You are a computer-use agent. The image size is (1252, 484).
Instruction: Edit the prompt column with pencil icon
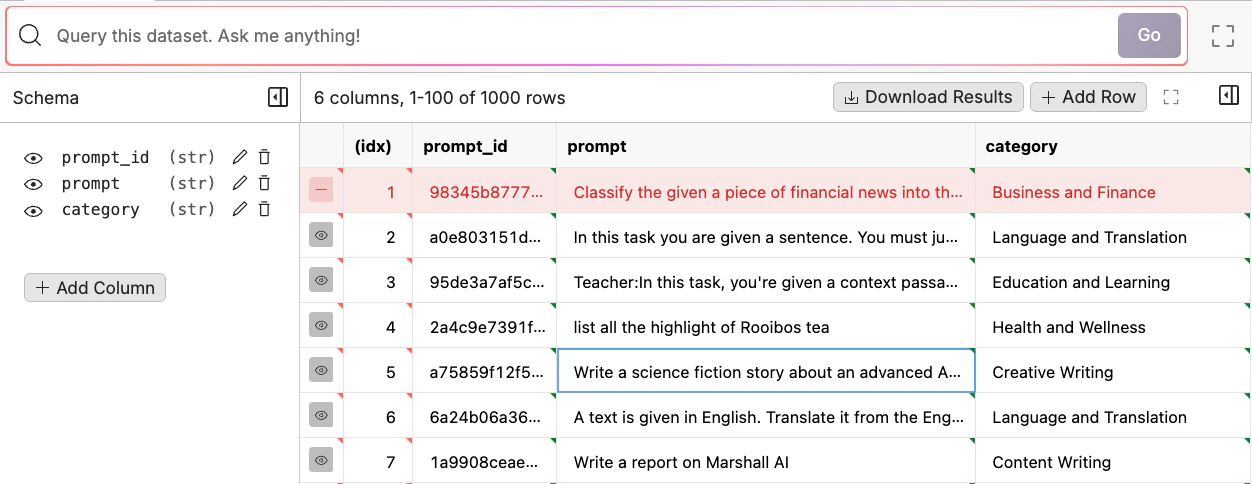pyautogui.click(x=239, y=183)
